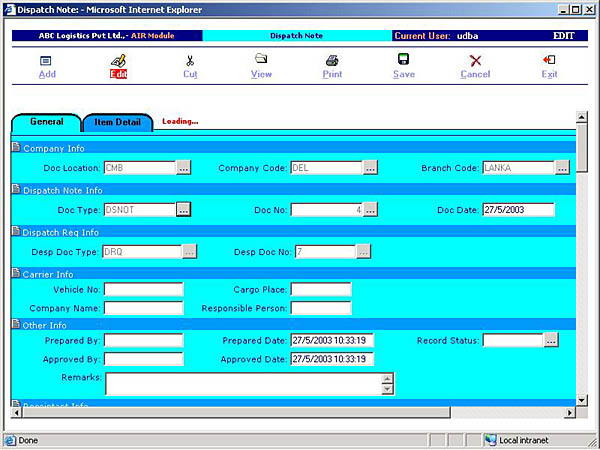Open Company Code lookup button
Viewport: 600px width, 450px height.
click(370, 168)
